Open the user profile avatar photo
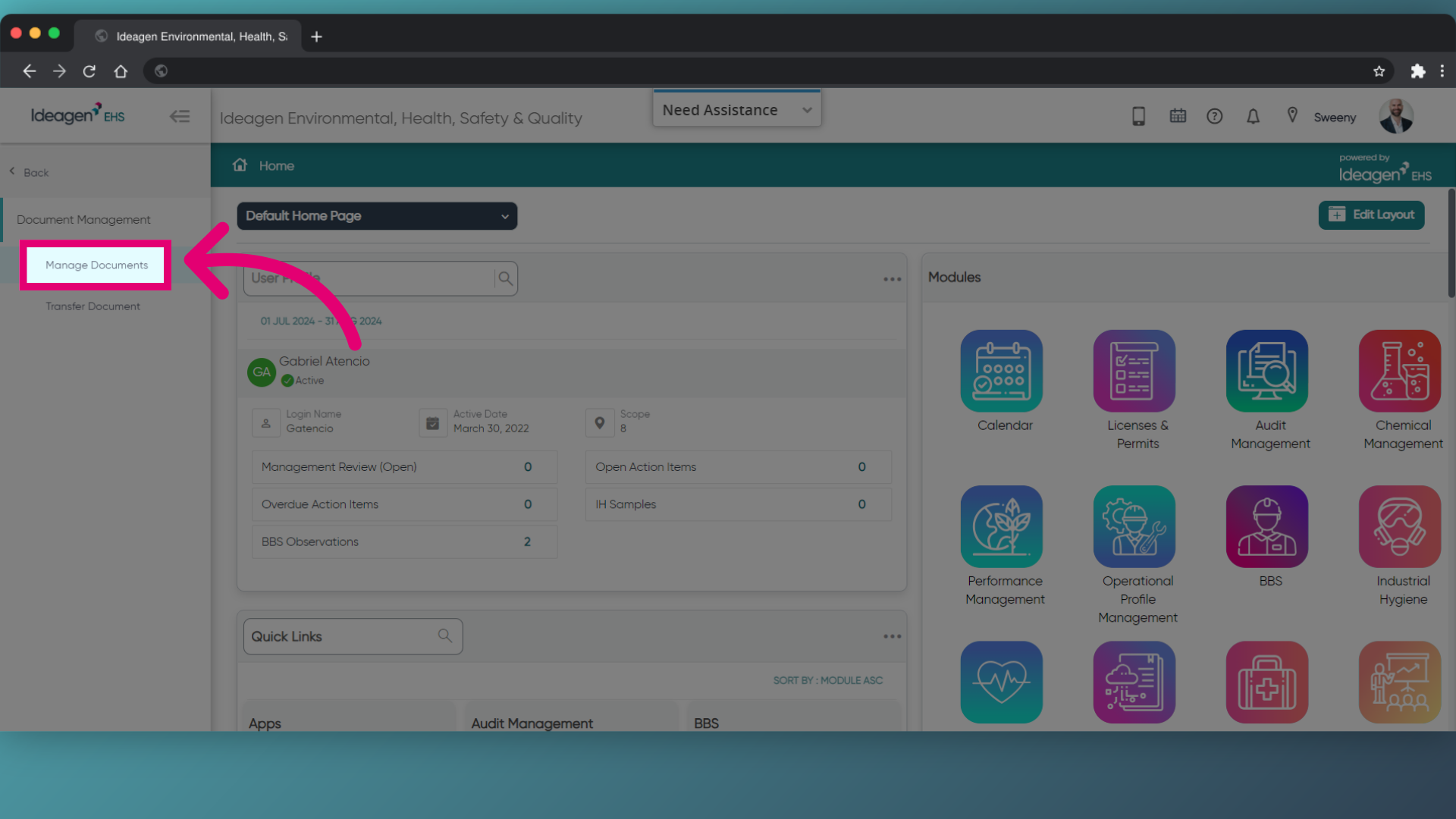1456x819 pixels. coord(1396,116)
